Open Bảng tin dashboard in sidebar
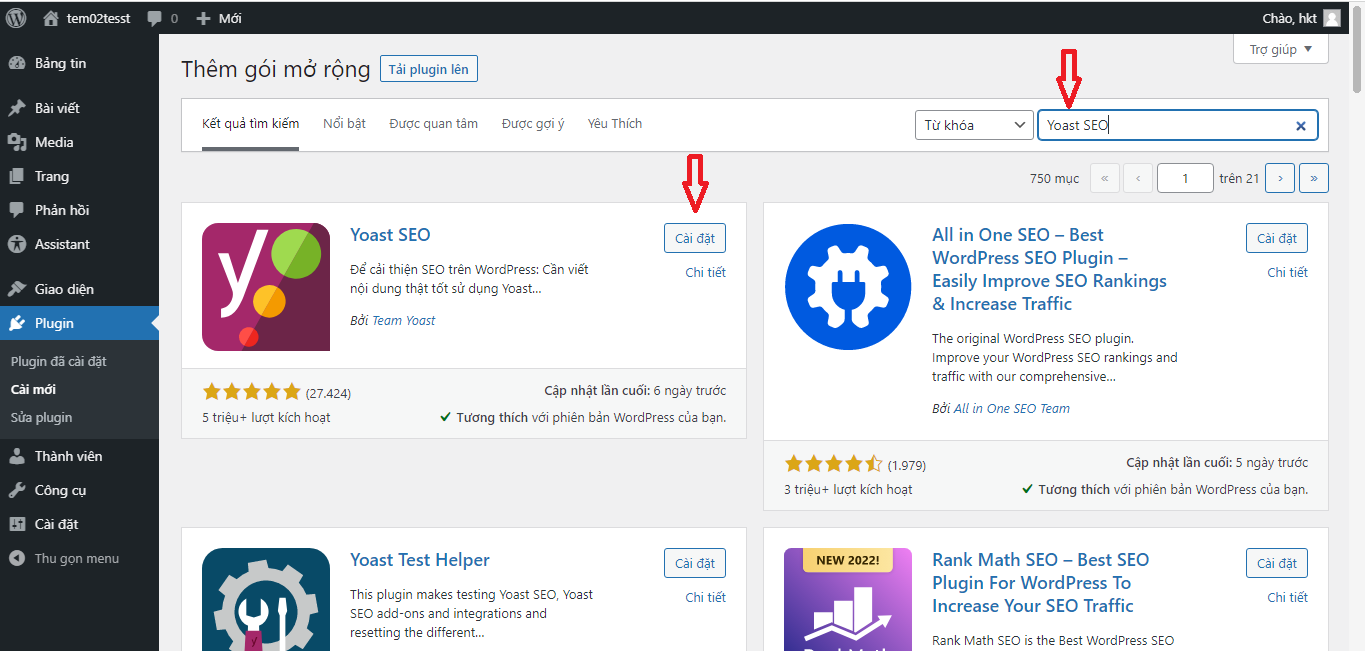The image size is (1365, 651). (60, 63)
